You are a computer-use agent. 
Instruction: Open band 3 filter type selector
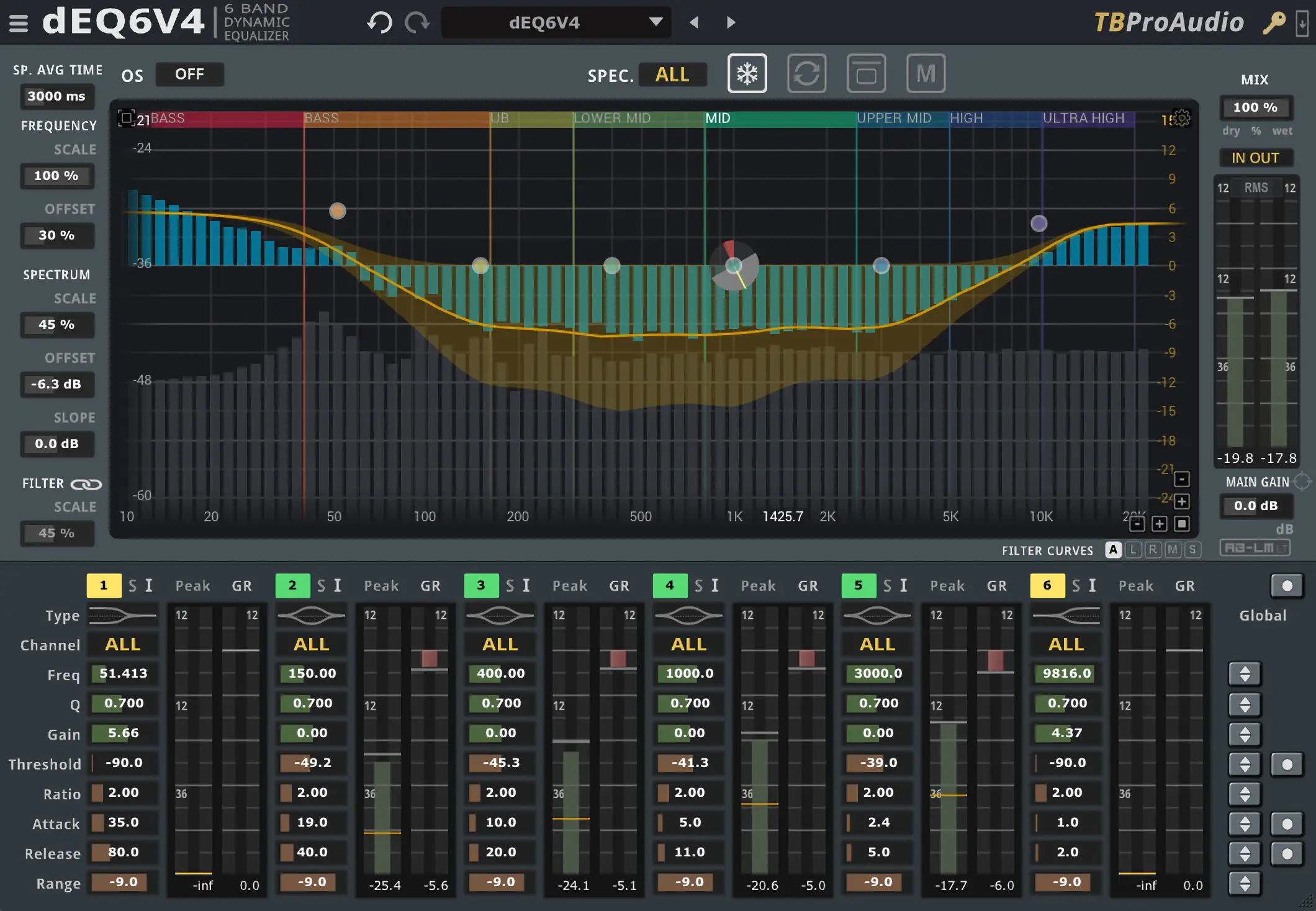point(500,616)
